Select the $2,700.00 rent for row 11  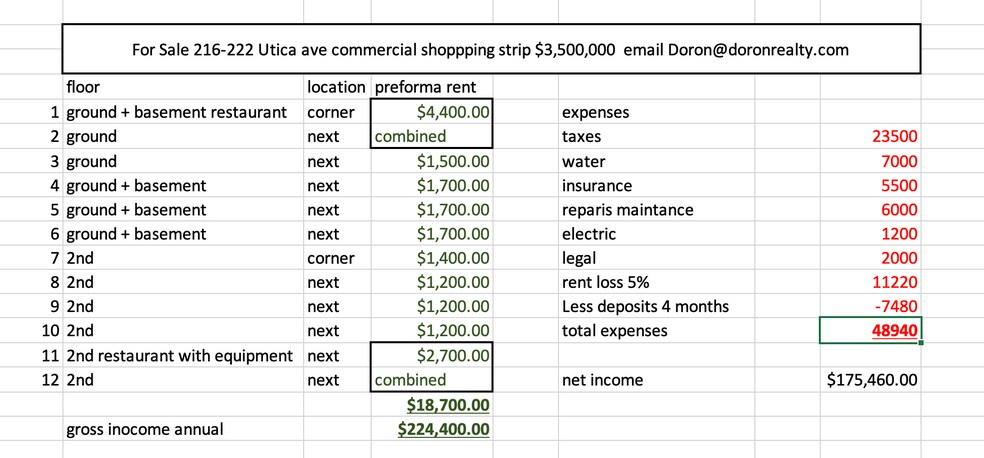point(432,355)
